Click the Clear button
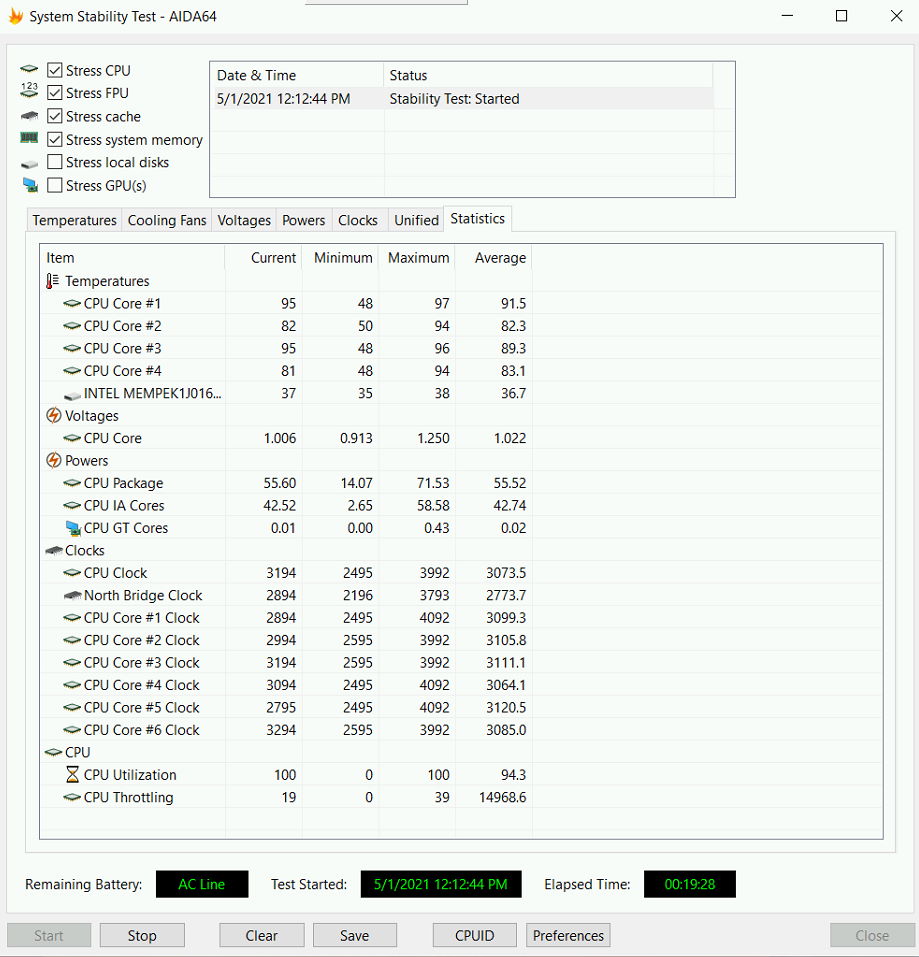This screenshot has height=957, width=919. [x=262, y=935]
